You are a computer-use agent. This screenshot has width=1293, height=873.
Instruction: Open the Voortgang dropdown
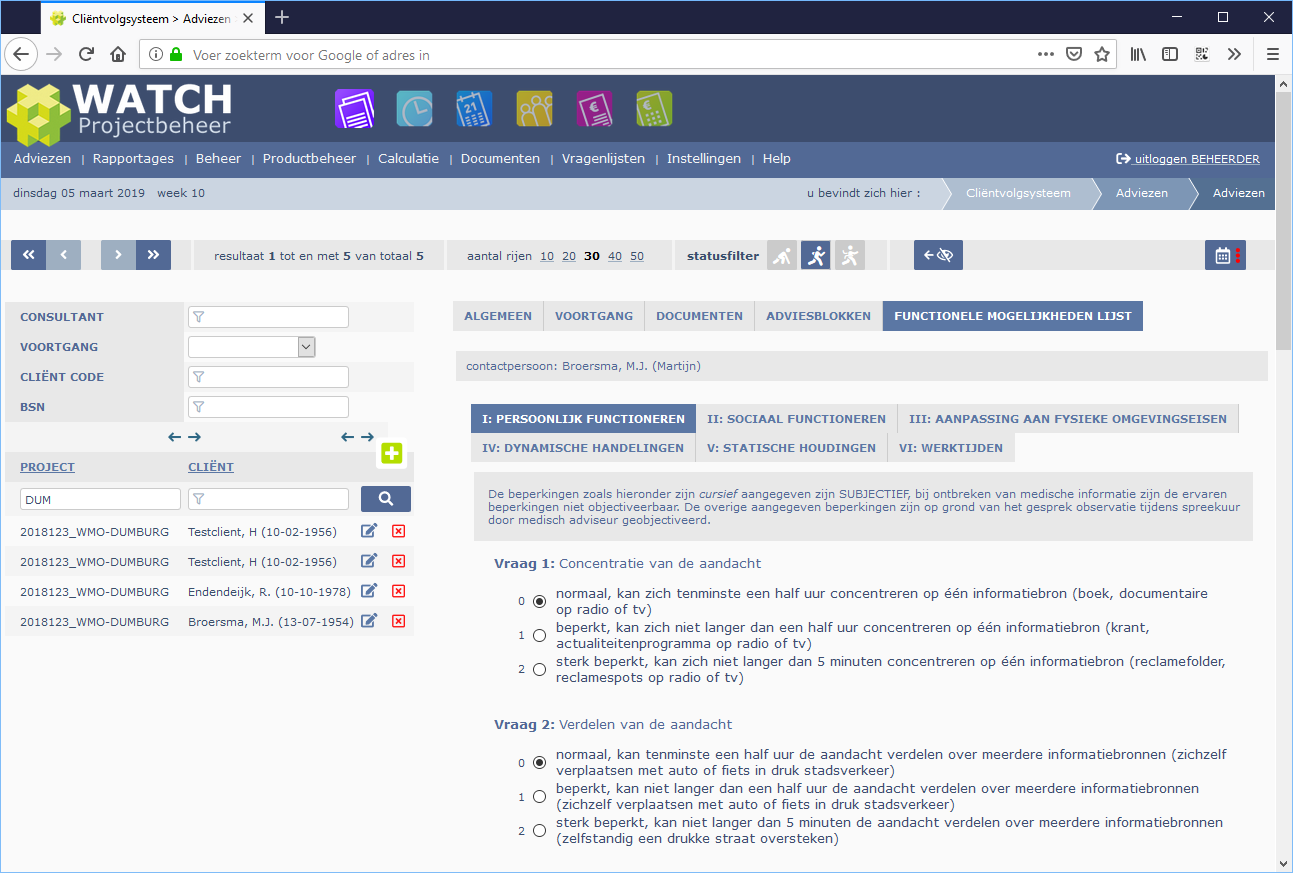(252, 347)
